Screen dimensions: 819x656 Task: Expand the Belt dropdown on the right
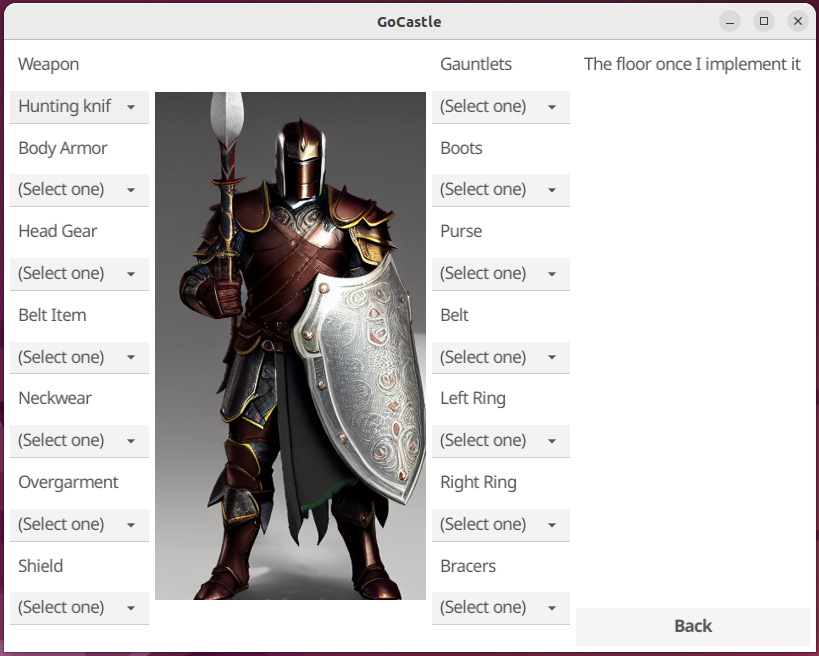500,358
